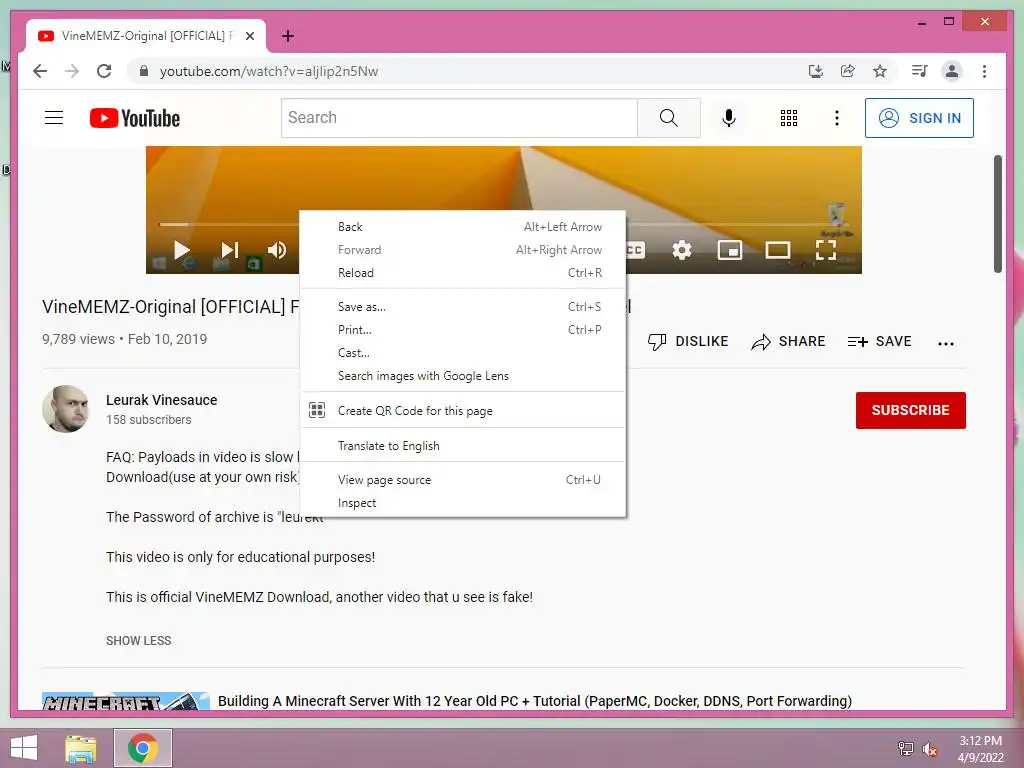Viewport: 1024px width, 768px height.
Task: Switch to theater mode
Action: pos(778,249)
